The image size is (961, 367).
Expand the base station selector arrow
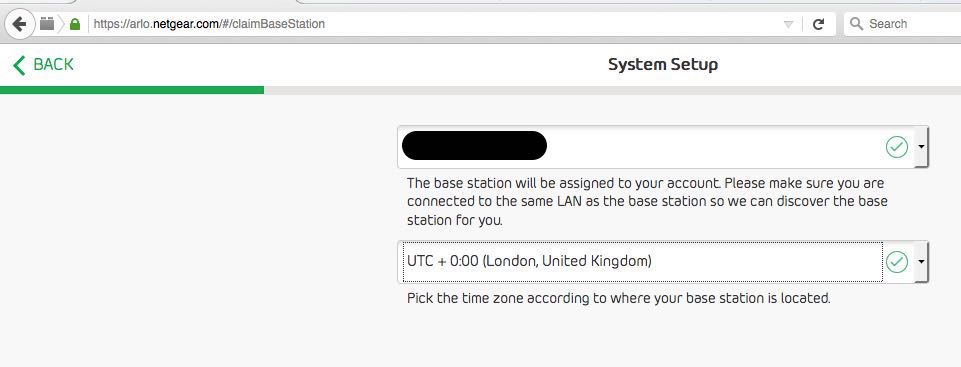pos(921,147)
